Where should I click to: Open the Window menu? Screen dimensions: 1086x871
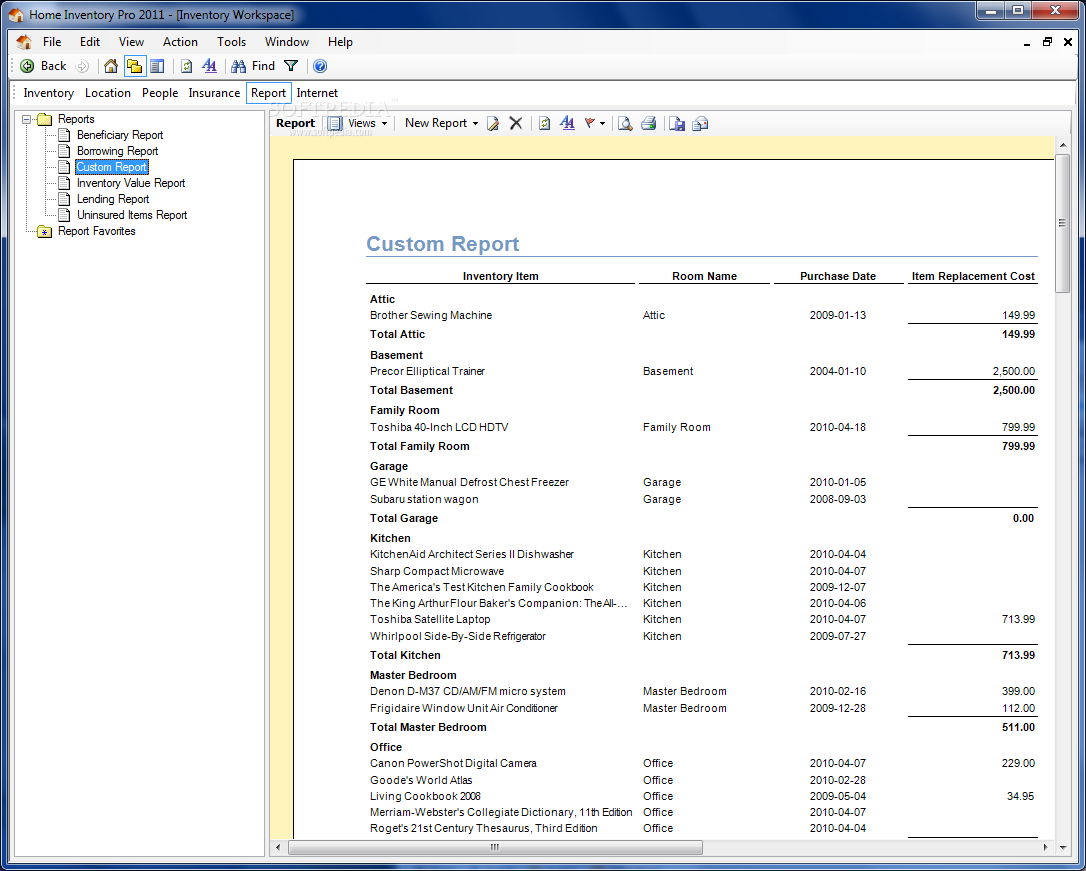click(x=287, y=42)
